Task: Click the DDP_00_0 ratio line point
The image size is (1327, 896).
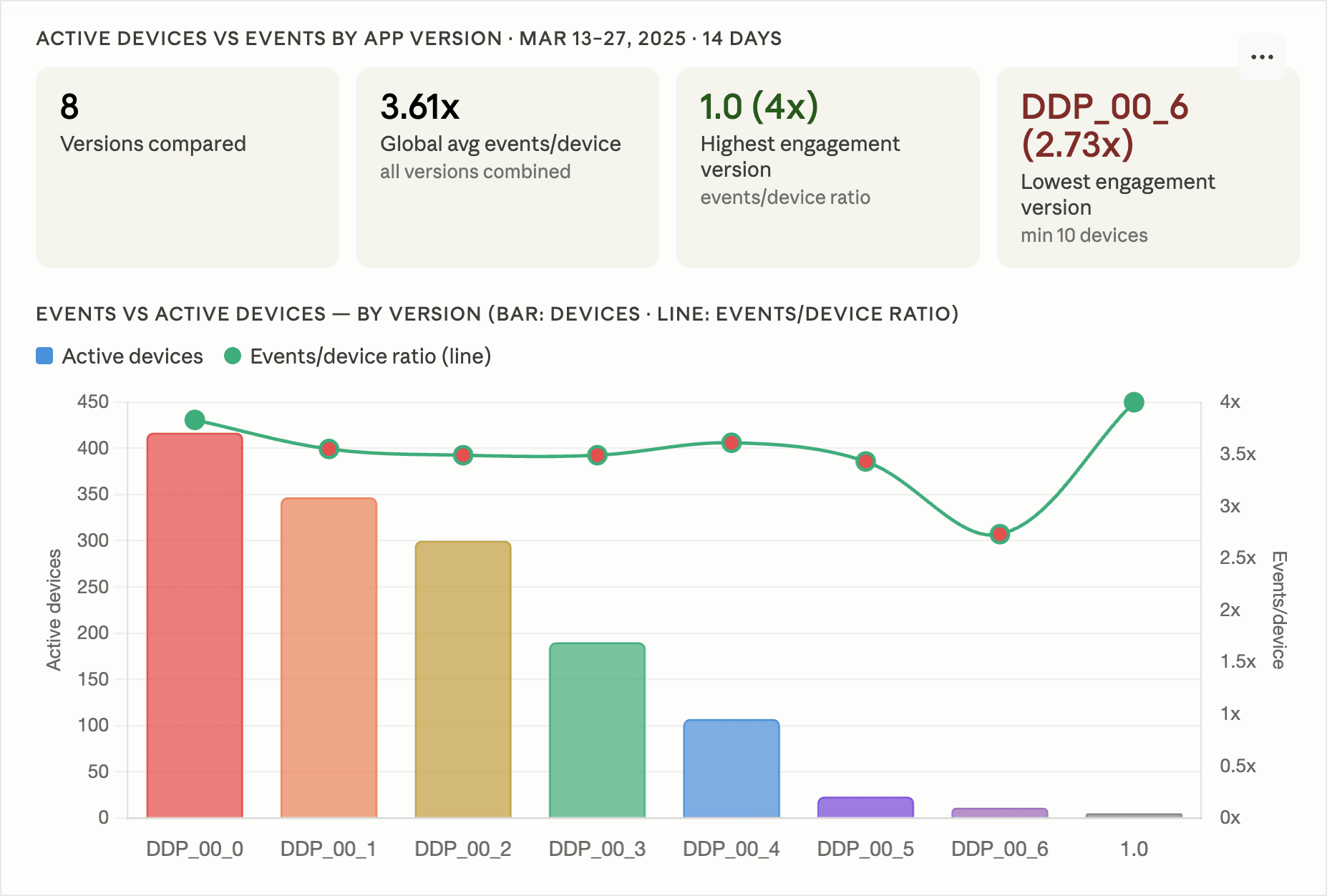Action: click(195, 420)
